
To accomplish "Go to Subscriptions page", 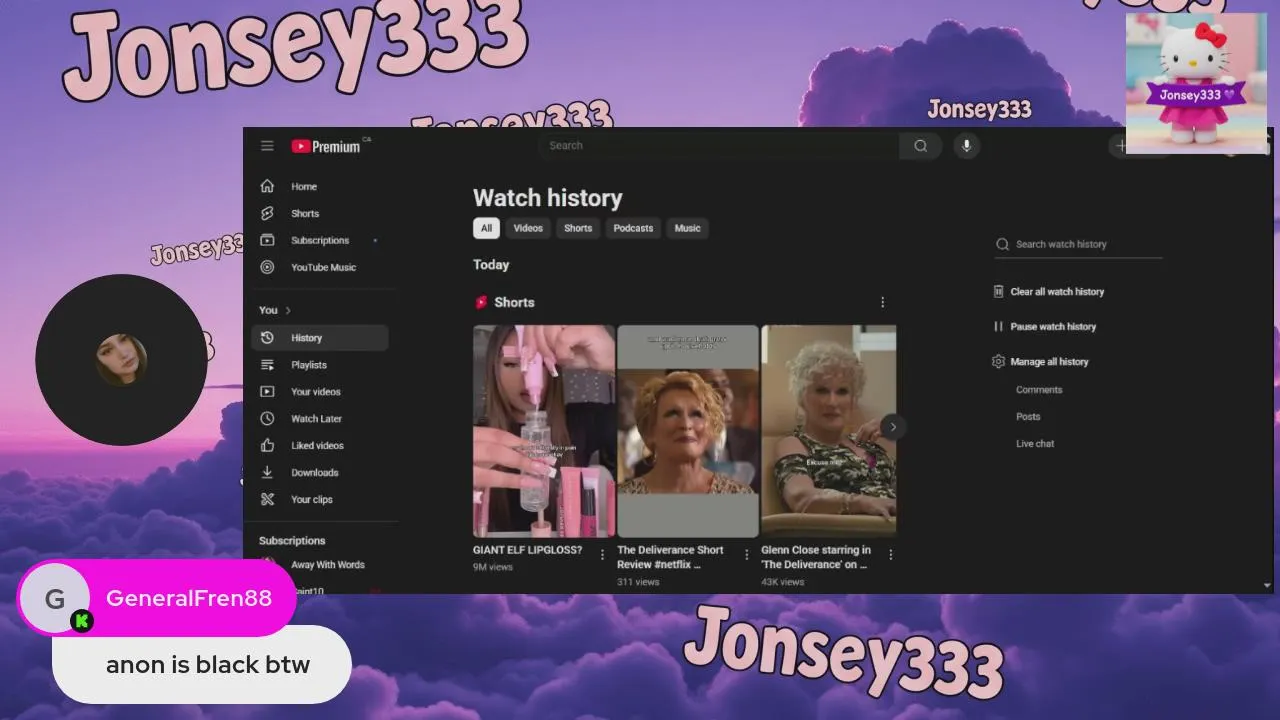I will pyautogui.click(x=320, y=240).
